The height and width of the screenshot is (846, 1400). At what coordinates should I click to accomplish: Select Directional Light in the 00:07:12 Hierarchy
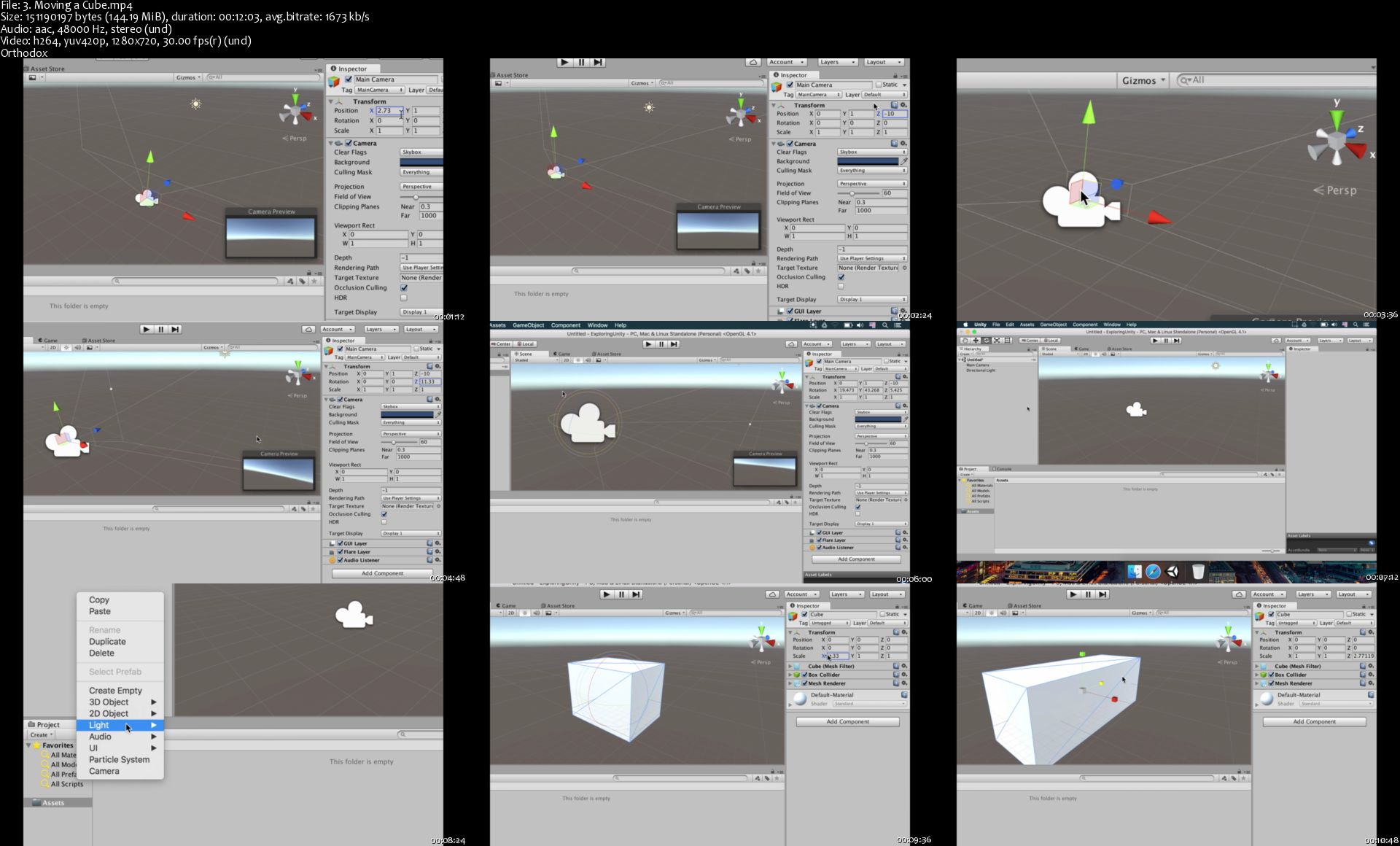[x=981, y=370]
